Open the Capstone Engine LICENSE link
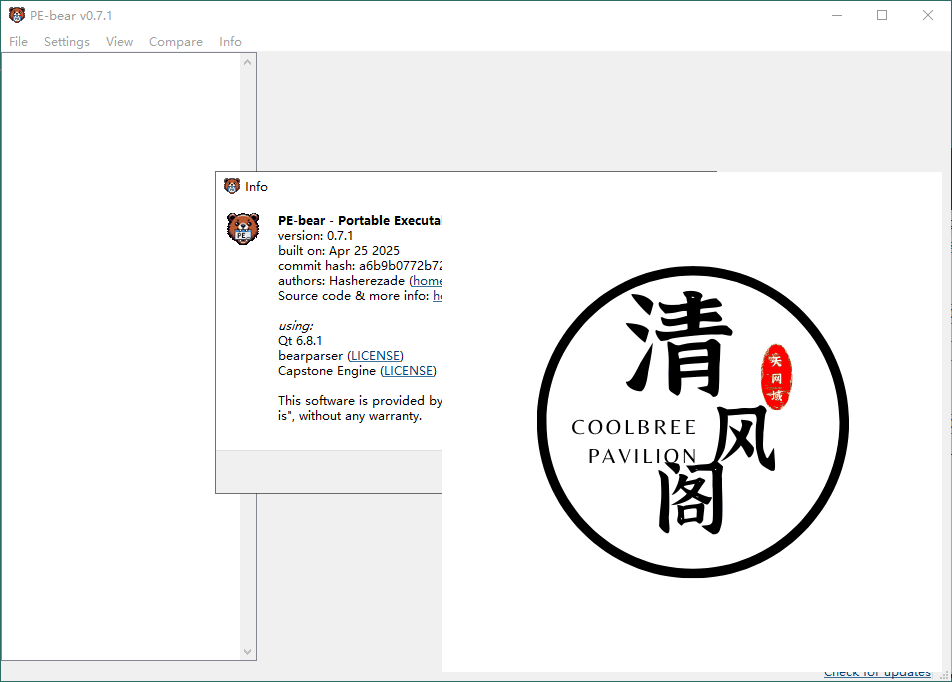Viewport: 952px width, 682px height. 408,371
